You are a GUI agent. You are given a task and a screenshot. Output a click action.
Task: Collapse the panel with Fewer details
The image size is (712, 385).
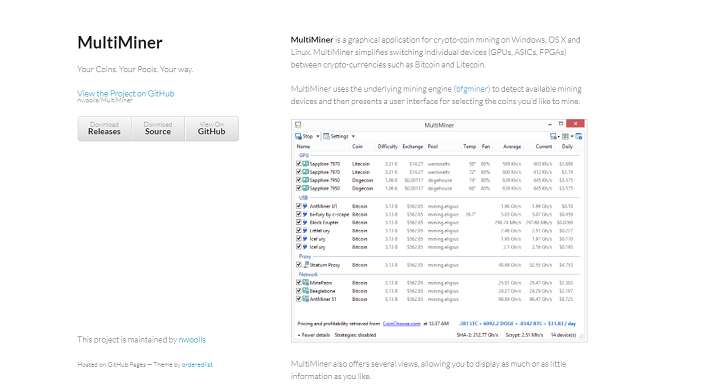pos(313,335)
